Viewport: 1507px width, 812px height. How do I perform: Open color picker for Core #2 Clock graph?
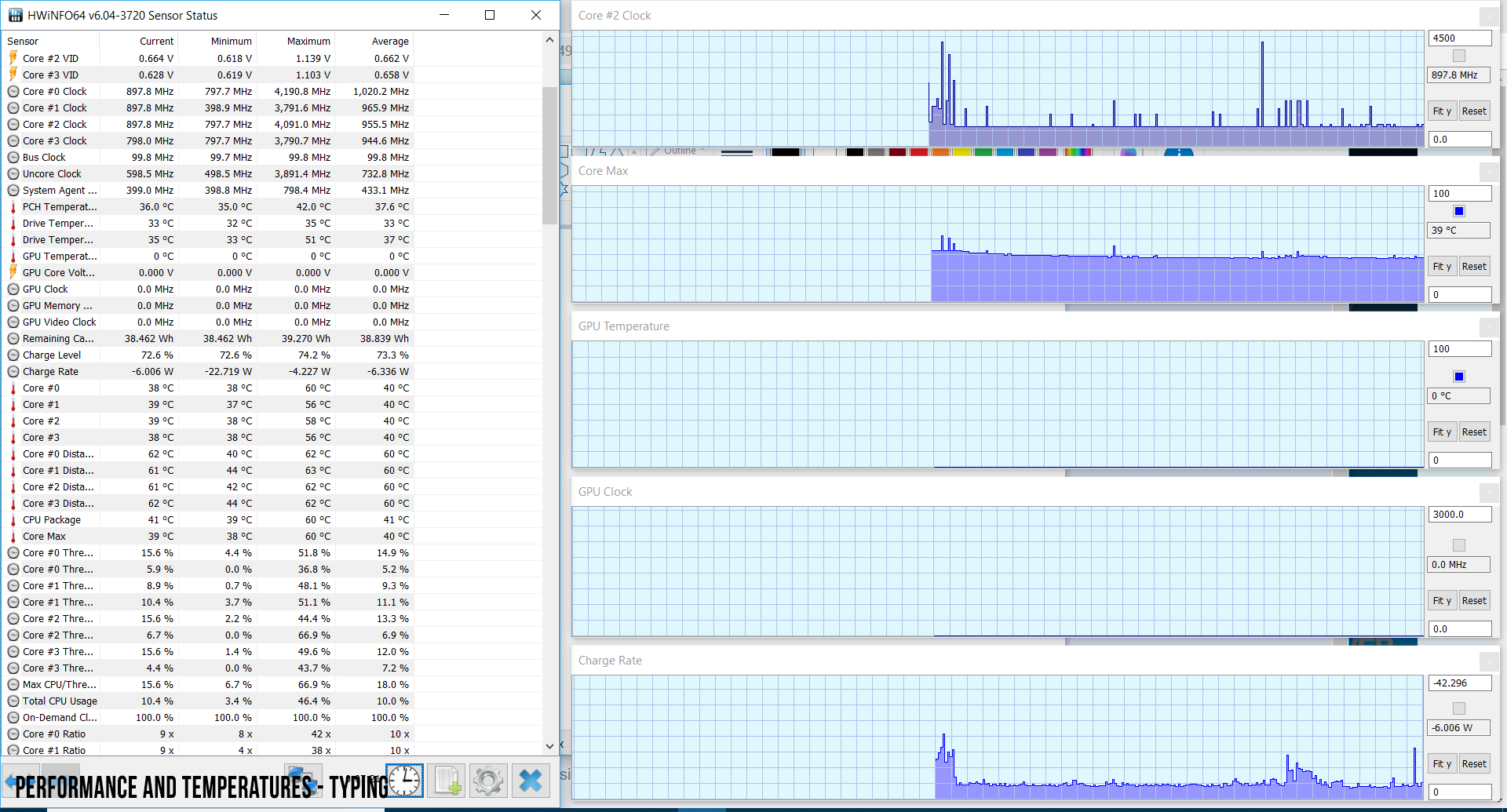(x=1459, y=56)
